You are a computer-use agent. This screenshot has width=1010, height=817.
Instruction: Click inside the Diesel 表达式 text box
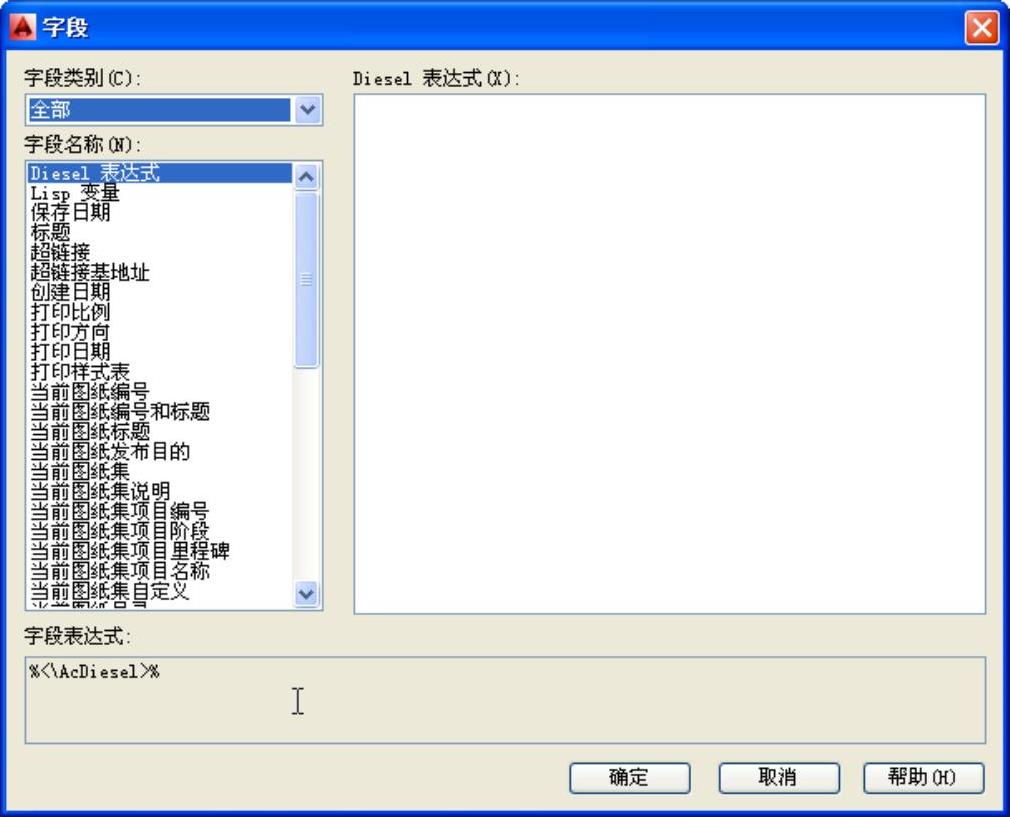click(669, 354)
